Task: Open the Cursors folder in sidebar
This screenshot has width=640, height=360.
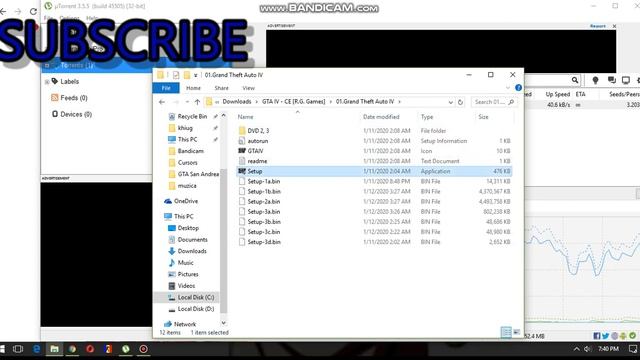Action: click(187, 162)
